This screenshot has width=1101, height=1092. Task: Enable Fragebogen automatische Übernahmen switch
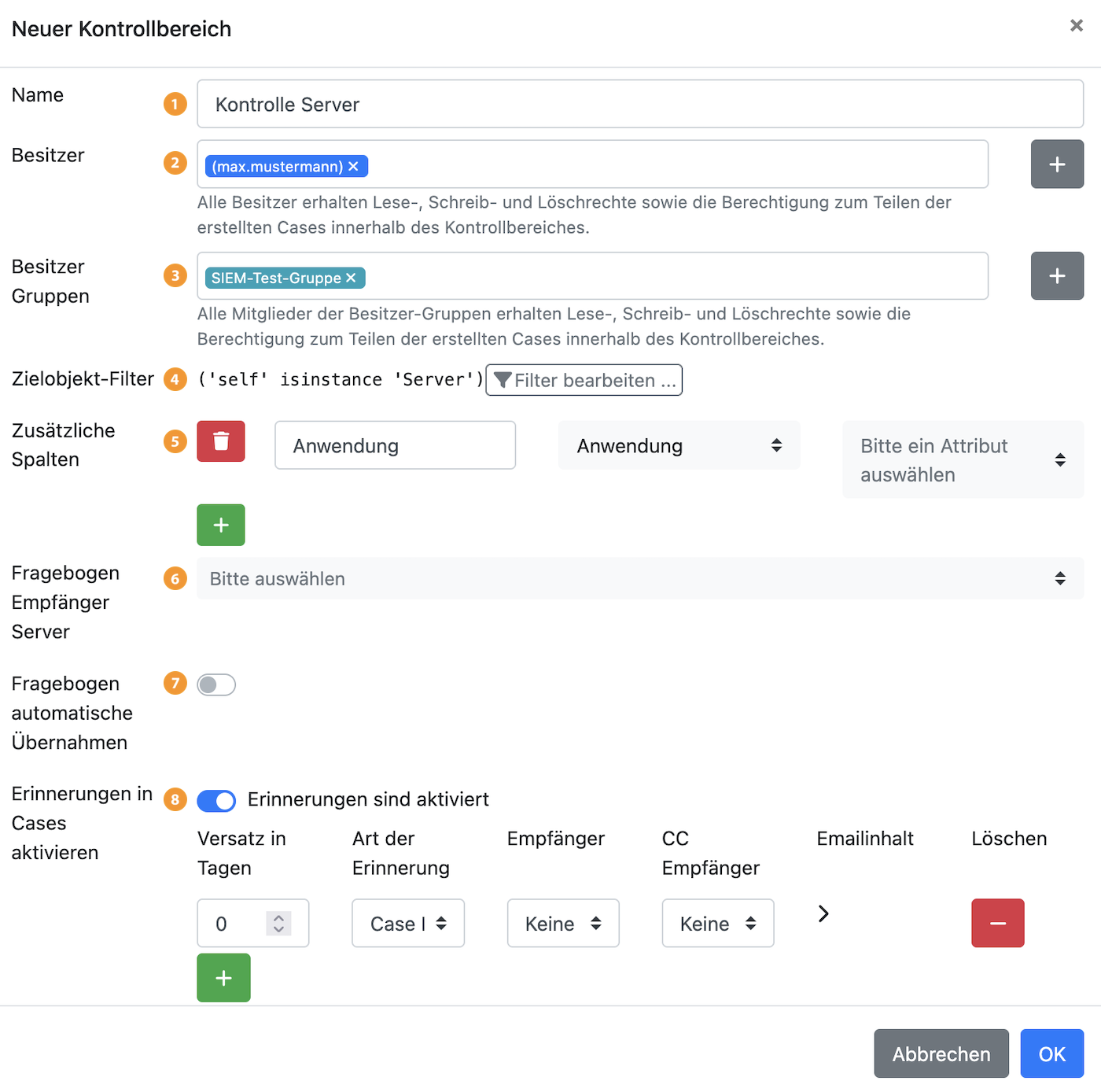[x=216, y=684]
